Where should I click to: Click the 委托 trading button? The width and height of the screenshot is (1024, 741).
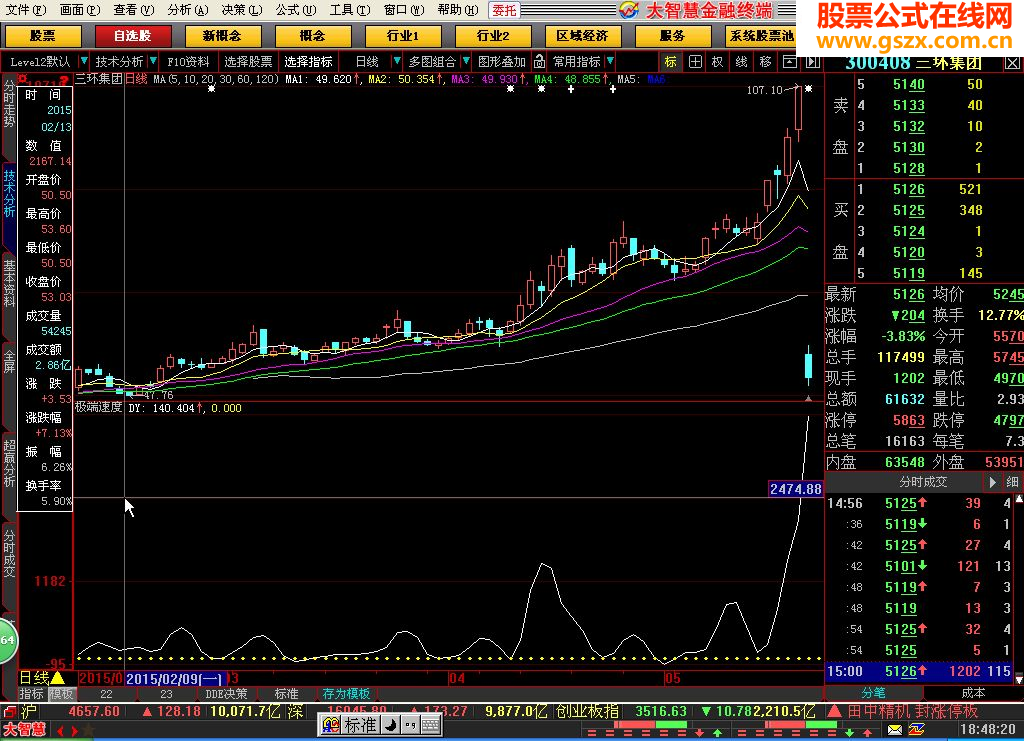(x=504, y=10)
